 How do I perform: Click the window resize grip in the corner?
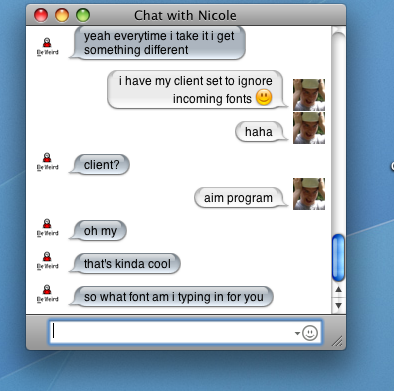(337, 341)
